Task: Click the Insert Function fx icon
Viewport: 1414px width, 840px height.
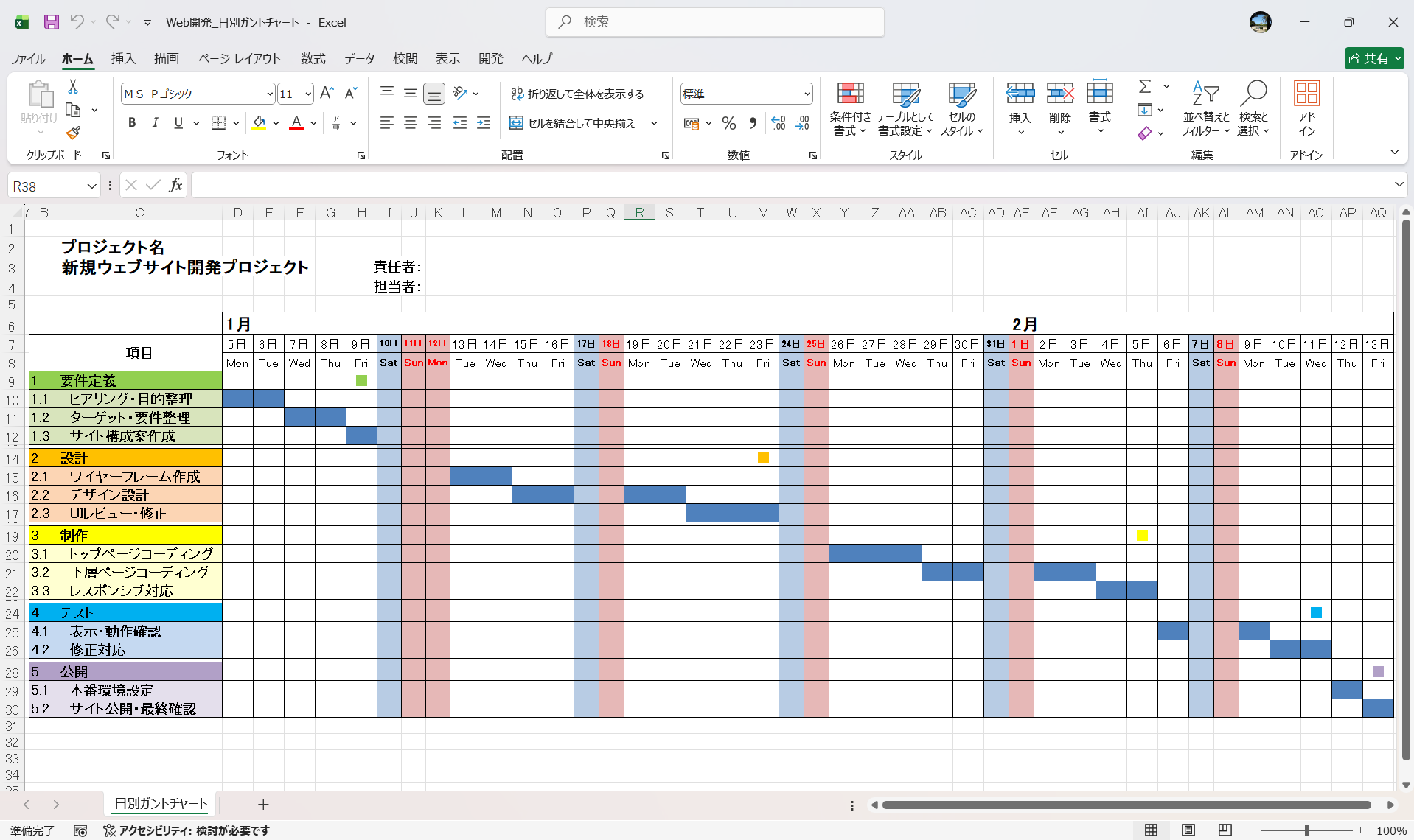Action: point(175,185)
